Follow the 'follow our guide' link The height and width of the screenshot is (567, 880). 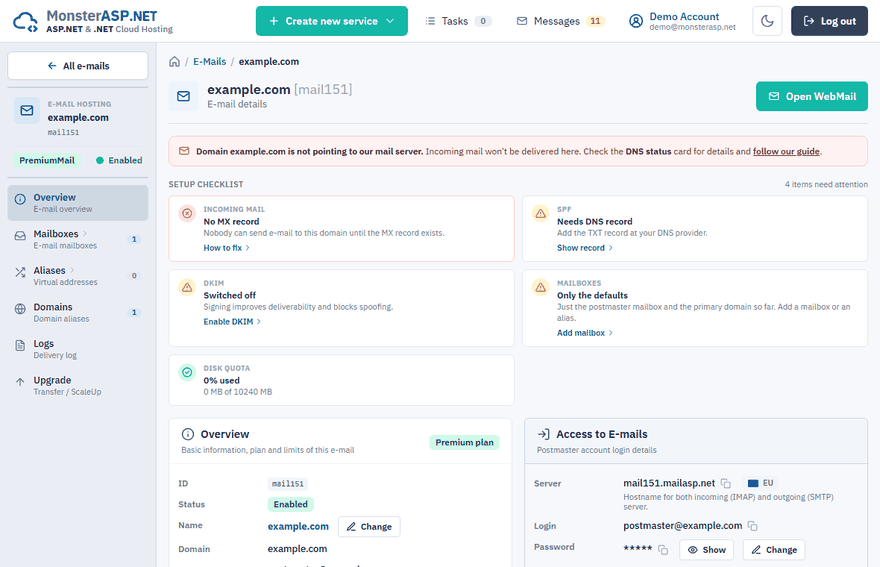coord(786,152)
